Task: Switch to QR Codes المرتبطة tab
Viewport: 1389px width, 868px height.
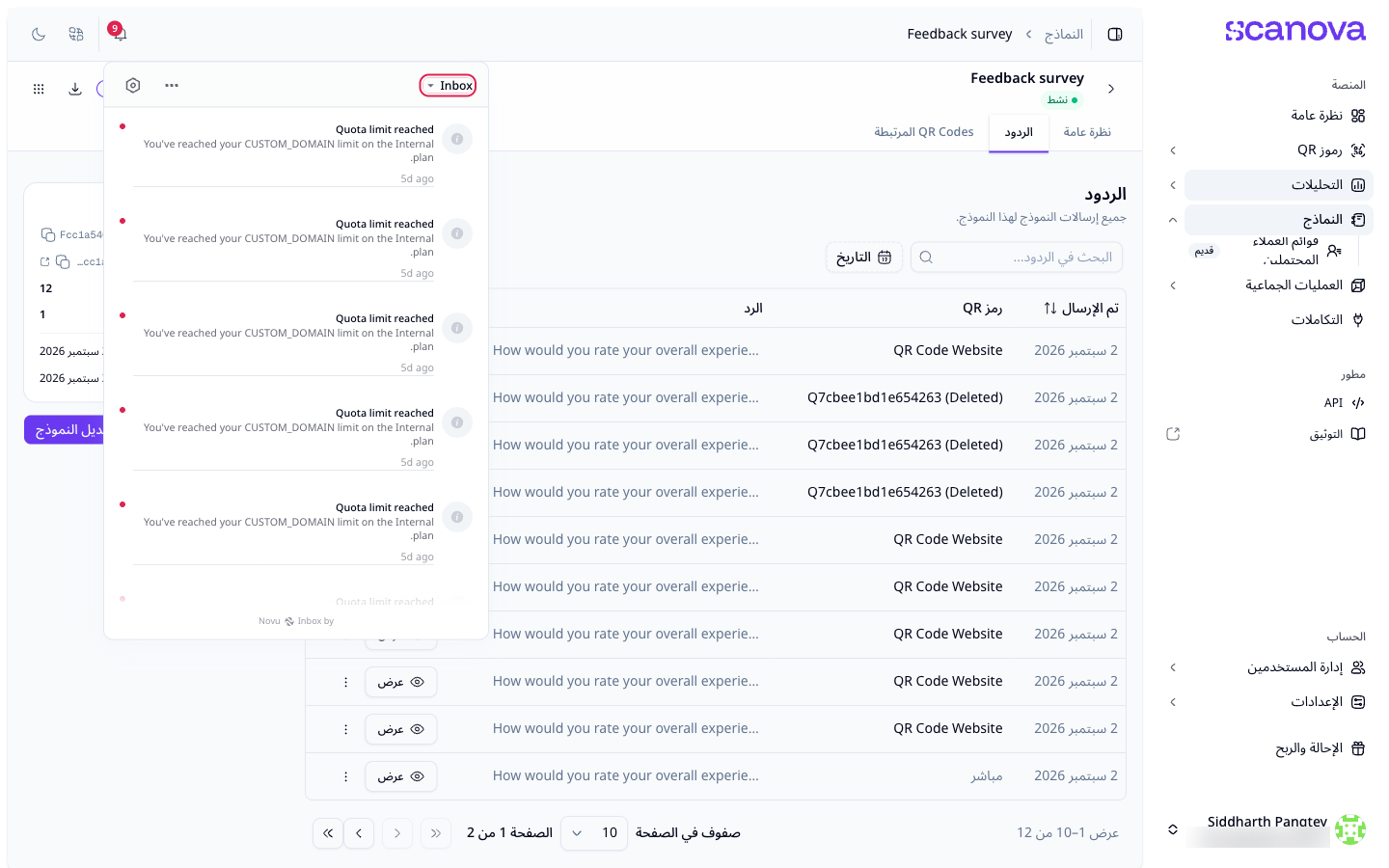Action: 924,132
